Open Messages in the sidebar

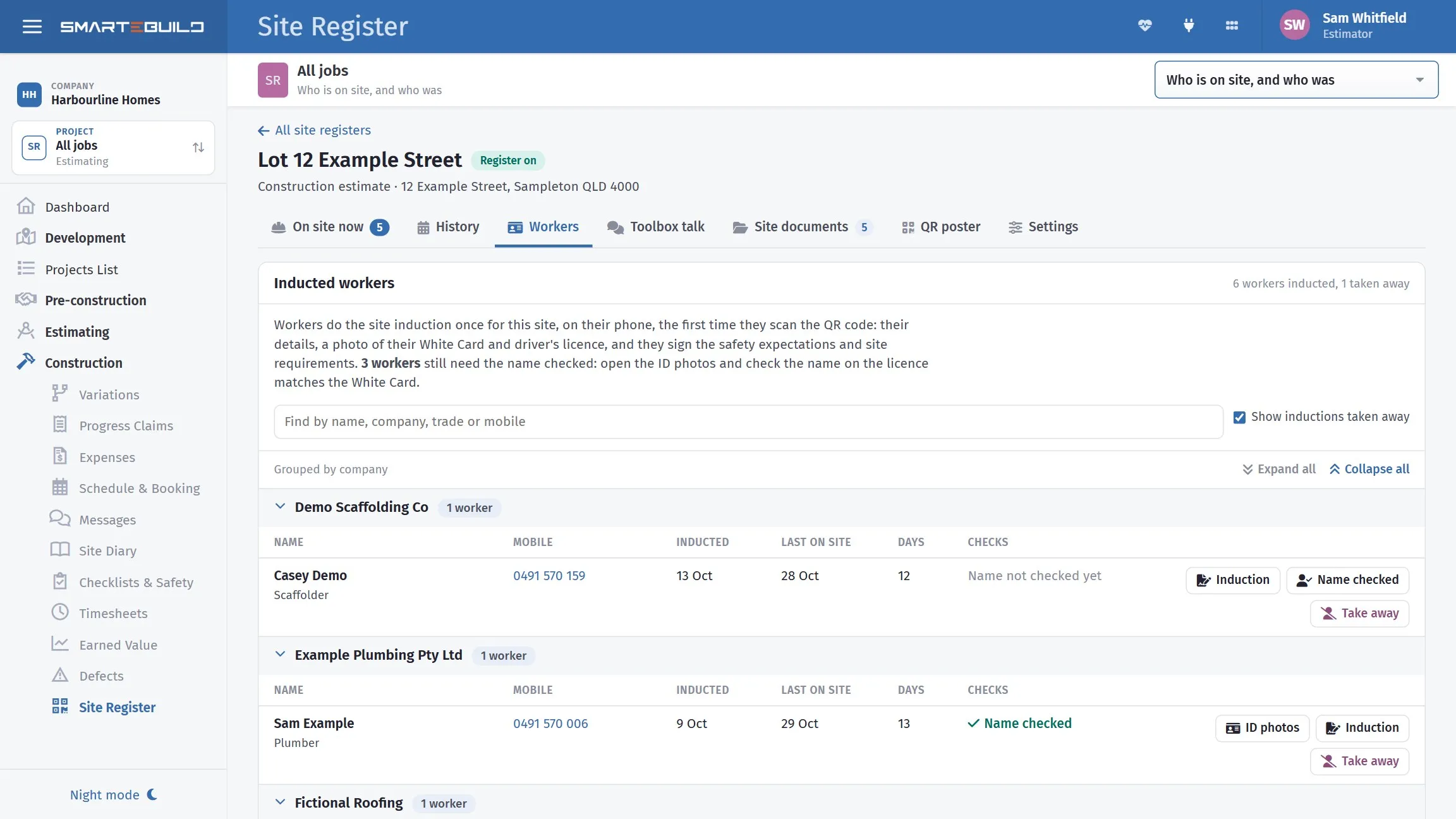click(x=107, y=519)
